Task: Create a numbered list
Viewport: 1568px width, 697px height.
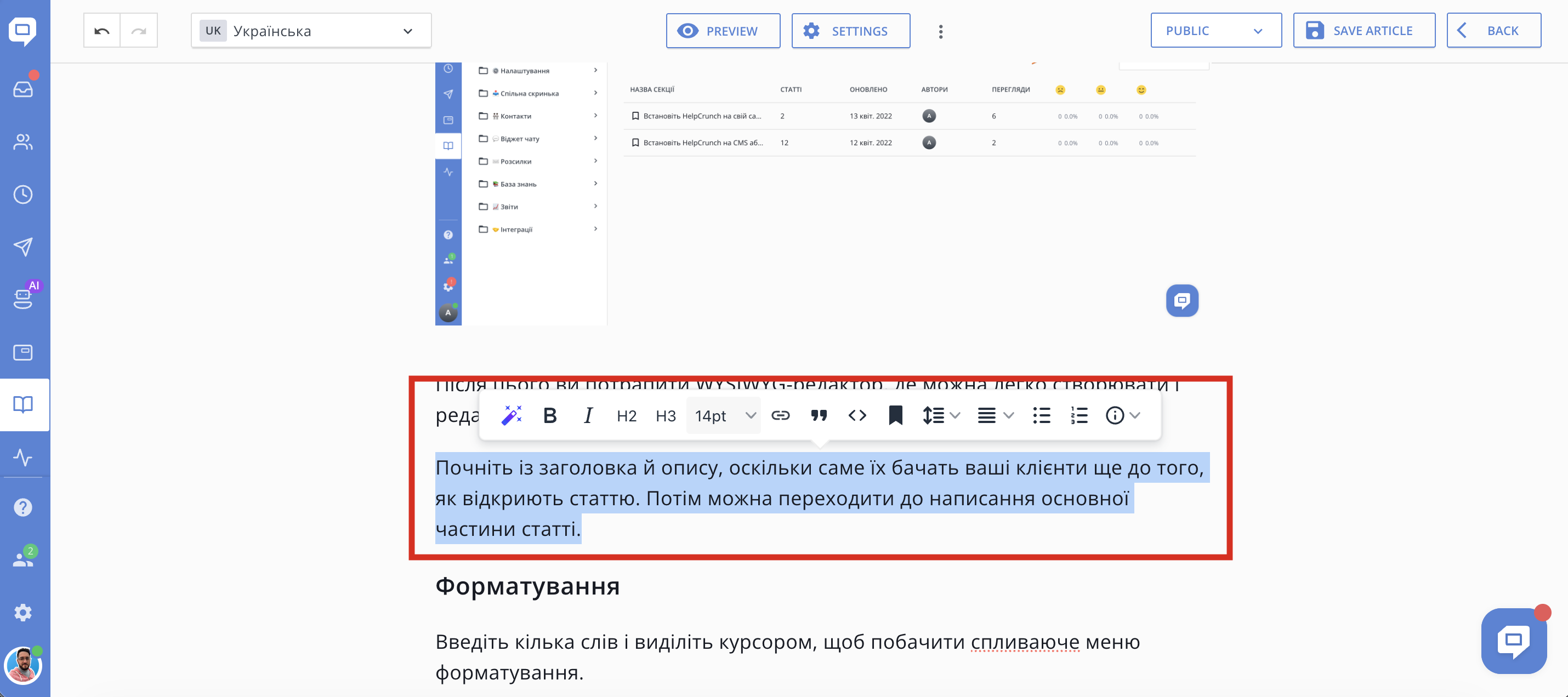Action: [x=1078, y=415]
